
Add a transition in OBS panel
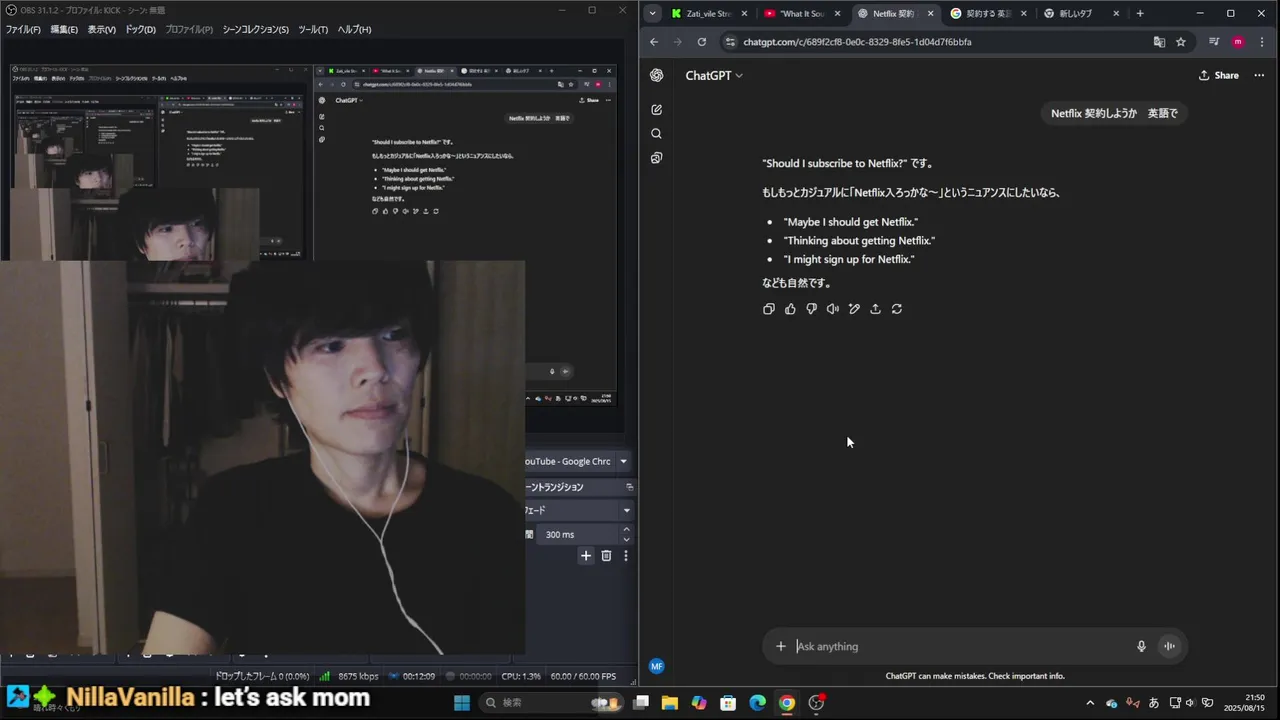pos(586,556)
